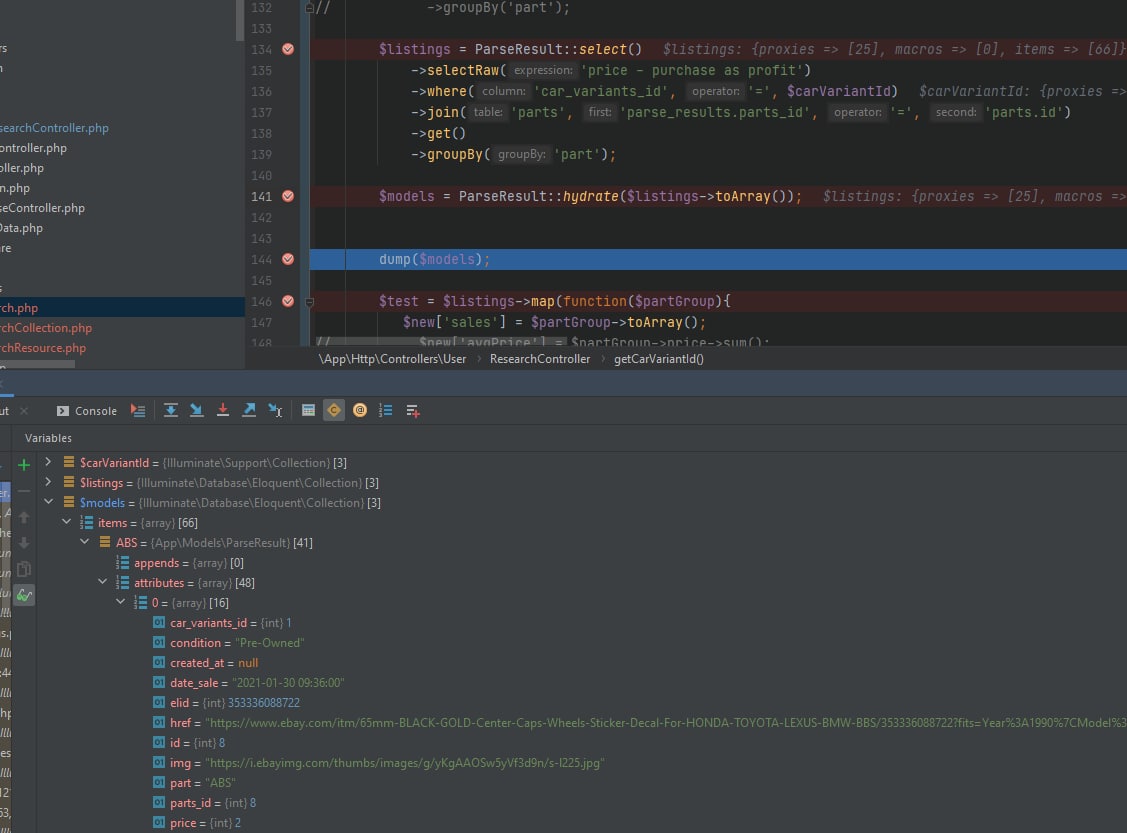
Task: Toggle breakpoint on line 144
Action: tap(288, 259)
